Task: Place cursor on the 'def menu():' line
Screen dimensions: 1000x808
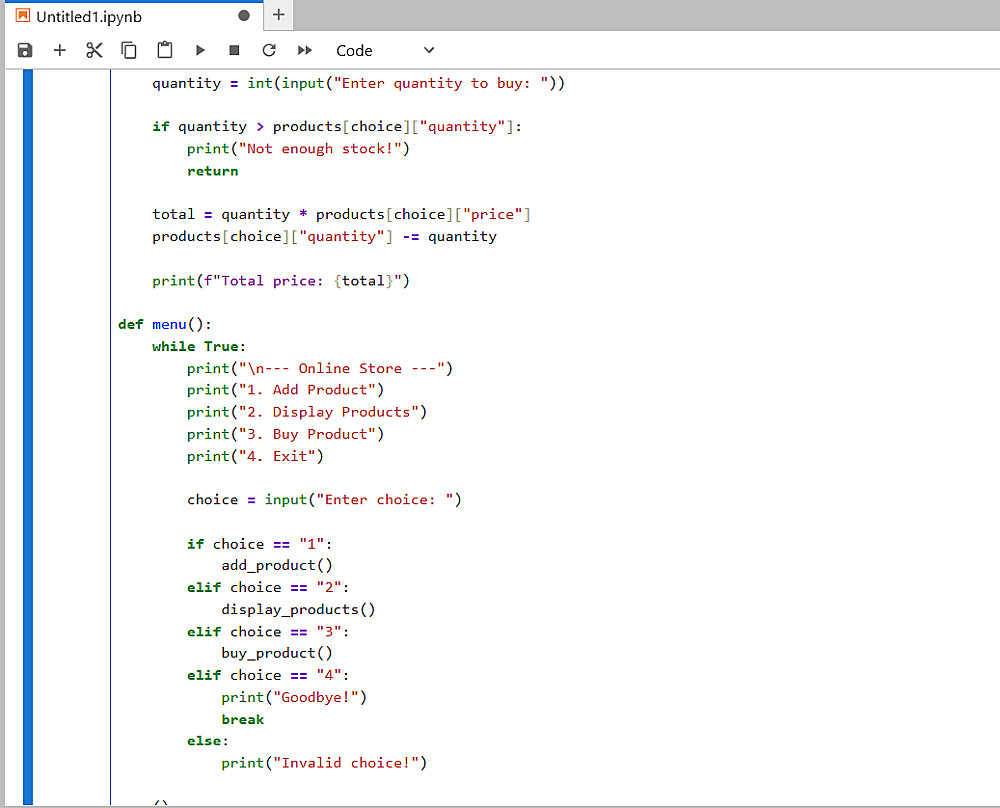Action: [165, 325]
